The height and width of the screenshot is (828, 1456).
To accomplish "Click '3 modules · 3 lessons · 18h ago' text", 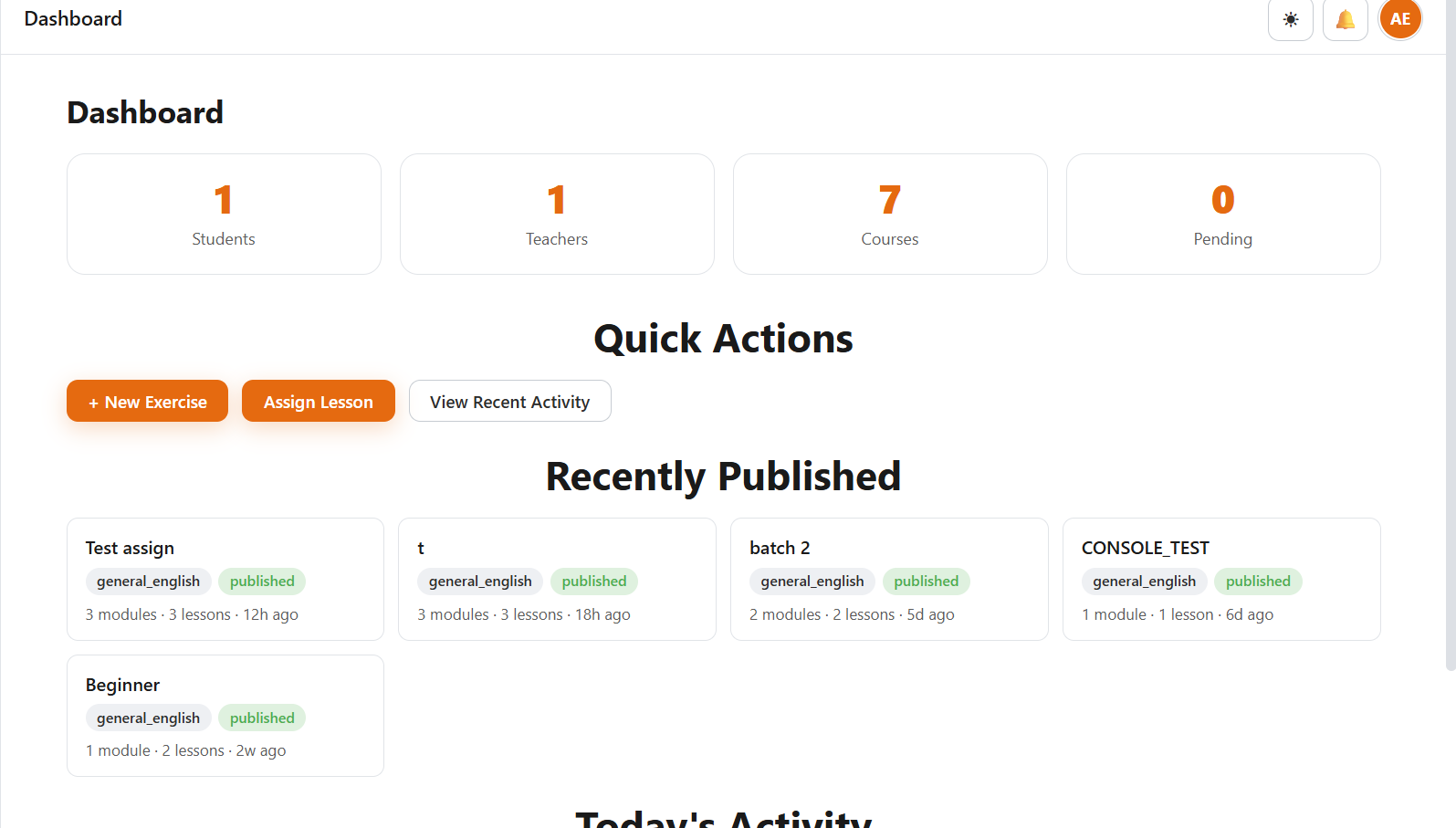I will (524, 614).
